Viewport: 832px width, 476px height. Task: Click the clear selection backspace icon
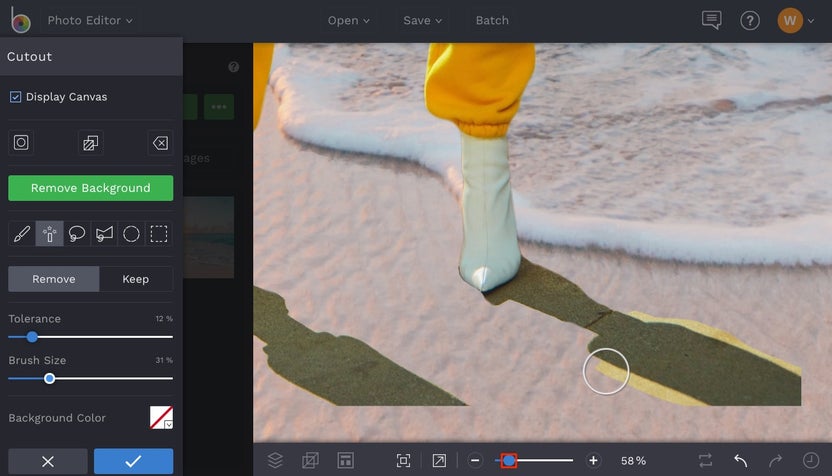tap(160, 142)
